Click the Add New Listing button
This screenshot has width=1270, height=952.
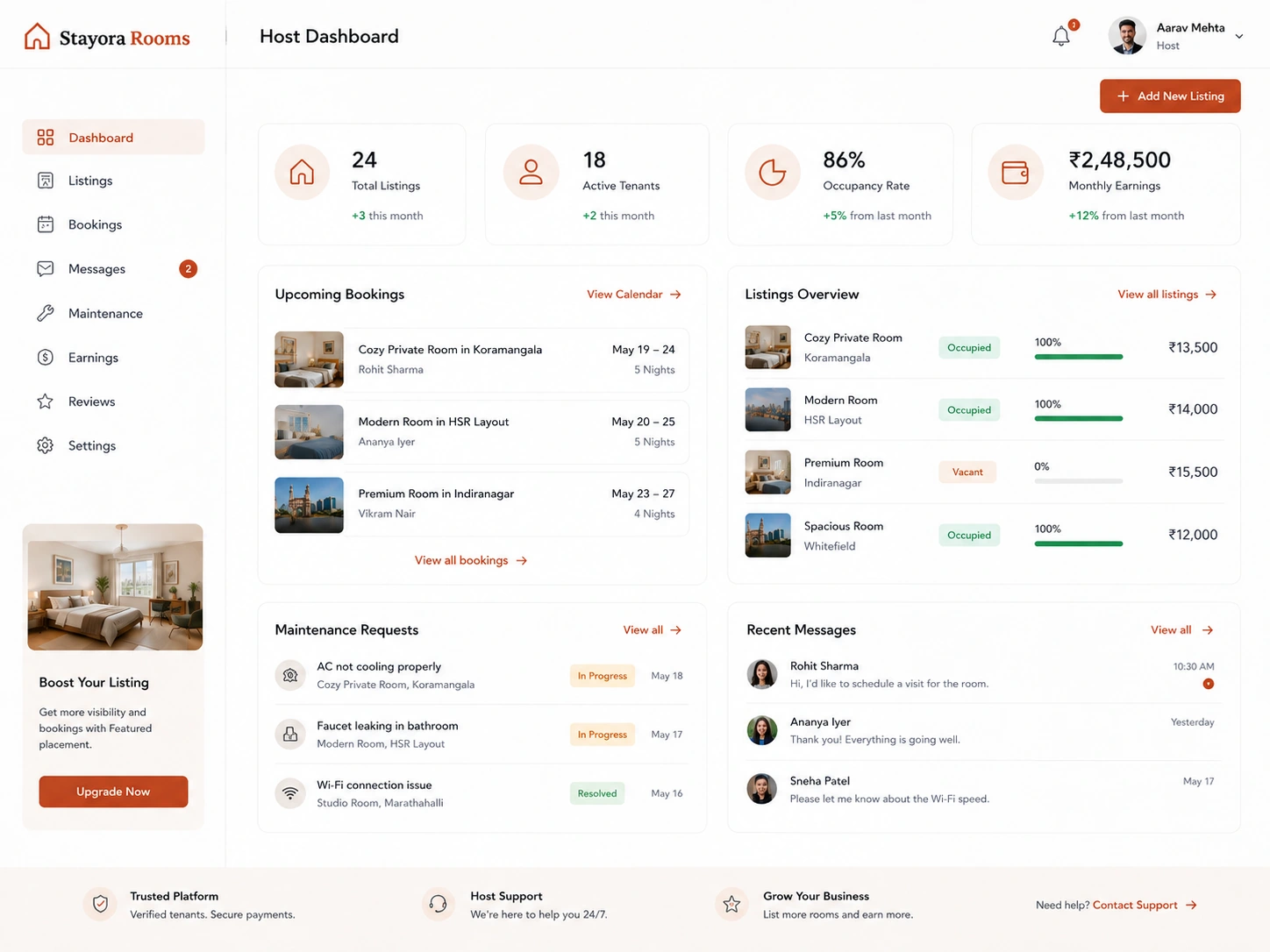click(1170, 96)
